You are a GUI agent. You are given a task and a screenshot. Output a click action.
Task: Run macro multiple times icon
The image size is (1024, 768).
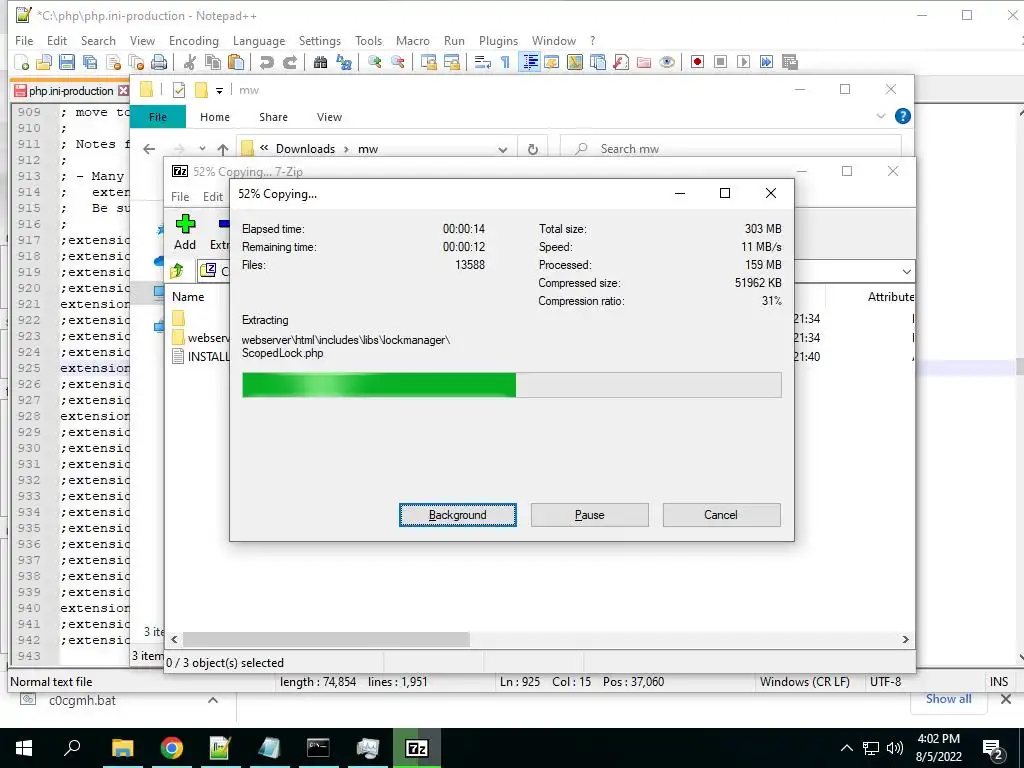[x=766, y=62]
